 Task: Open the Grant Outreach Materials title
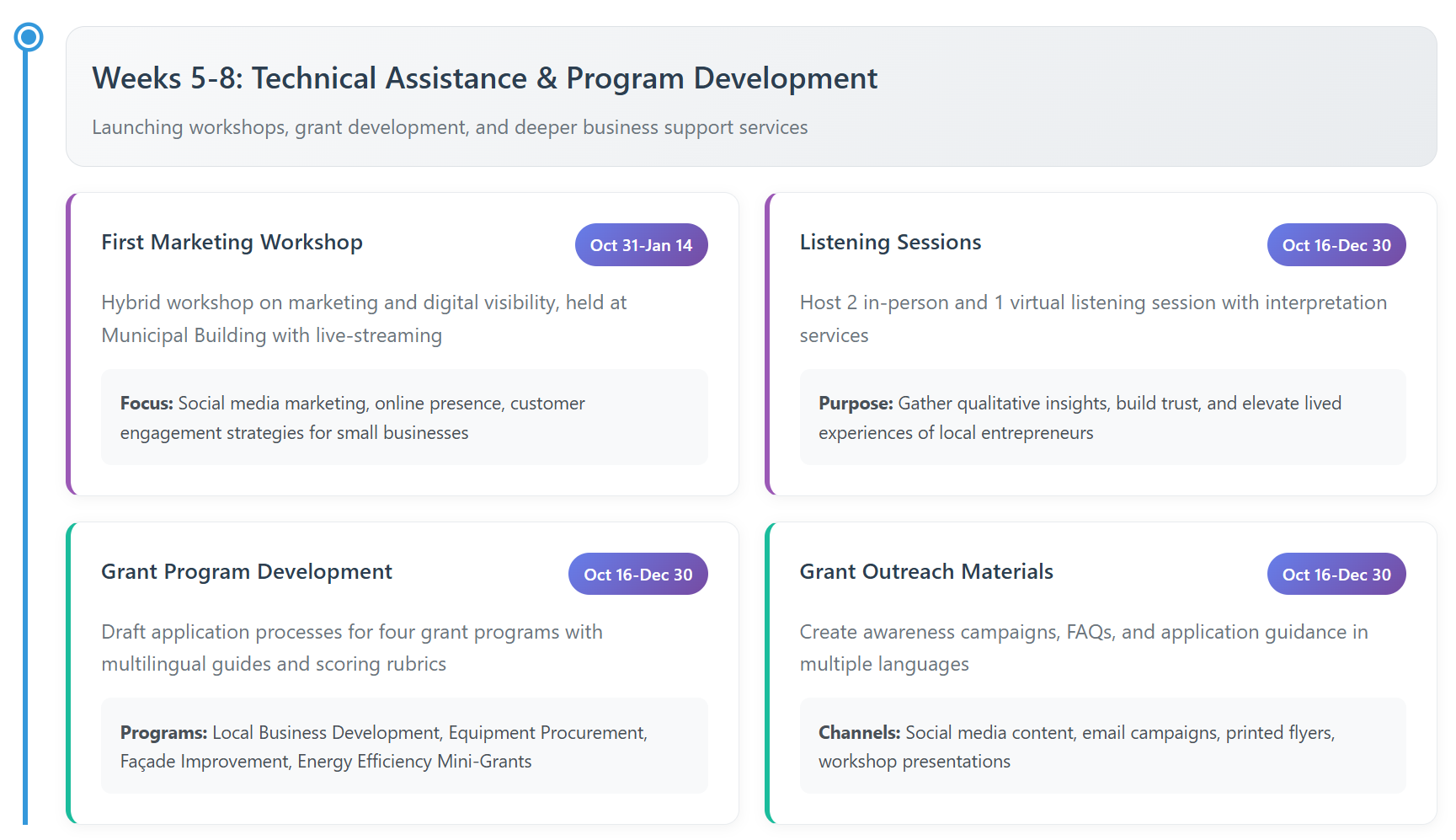(x=926, y=572)
